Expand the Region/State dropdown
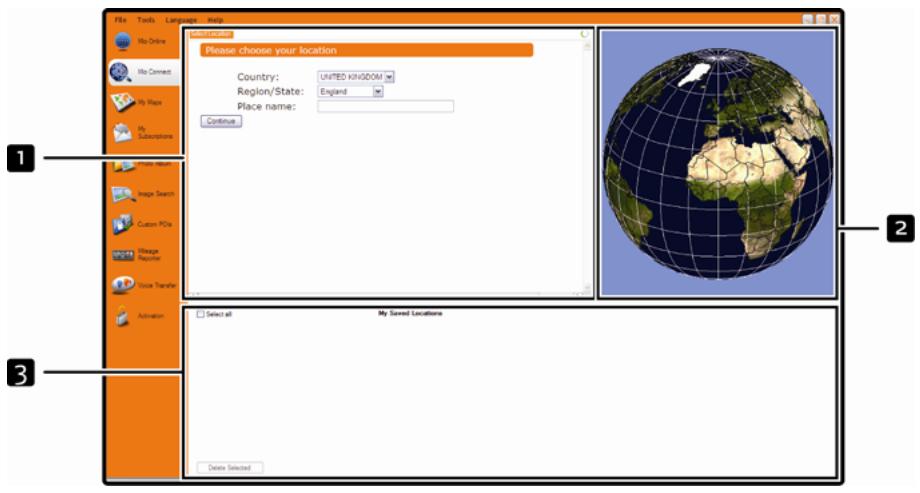The image size is (920, 493). 378,92
